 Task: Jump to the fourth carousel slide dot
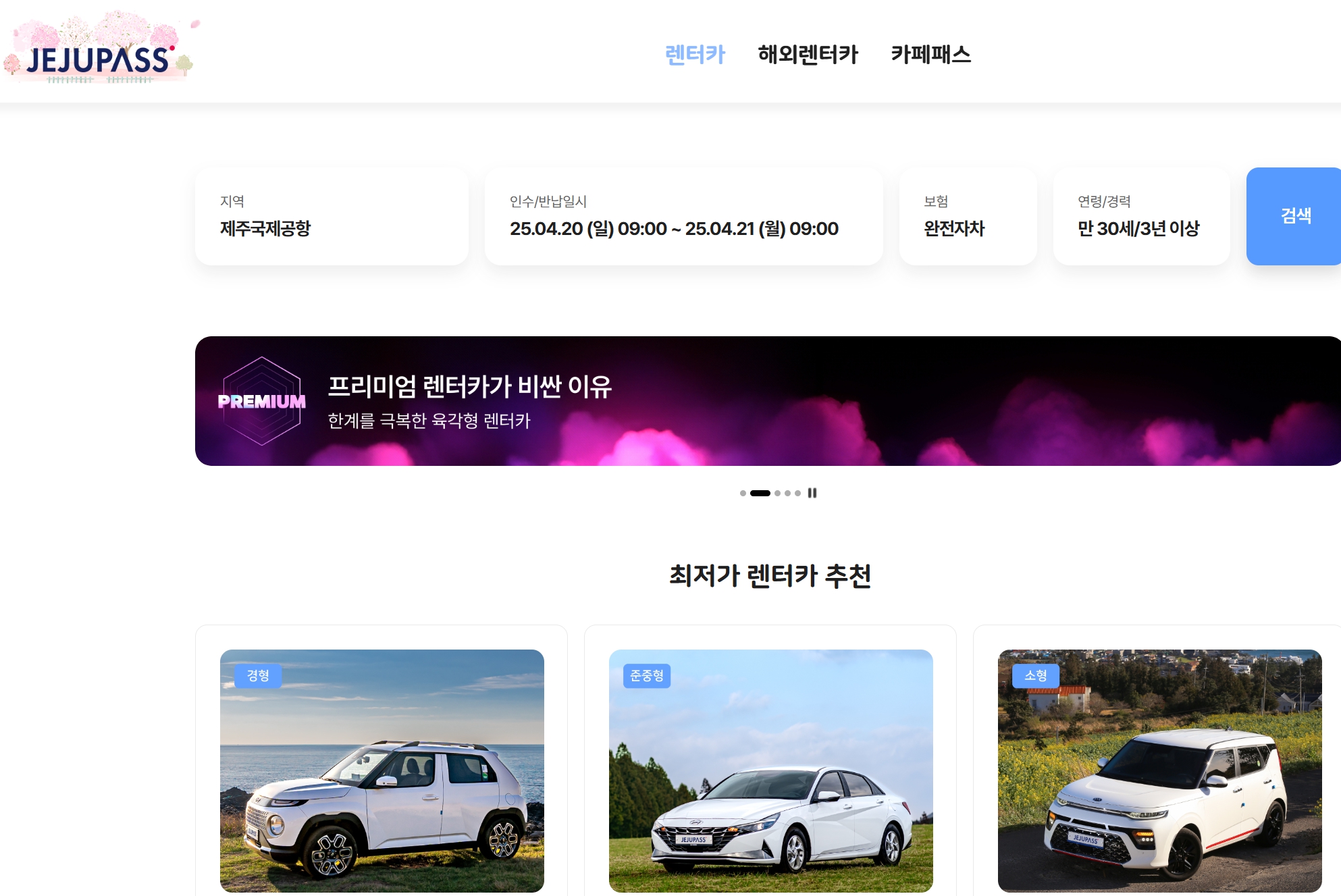(x=787, y=493)
